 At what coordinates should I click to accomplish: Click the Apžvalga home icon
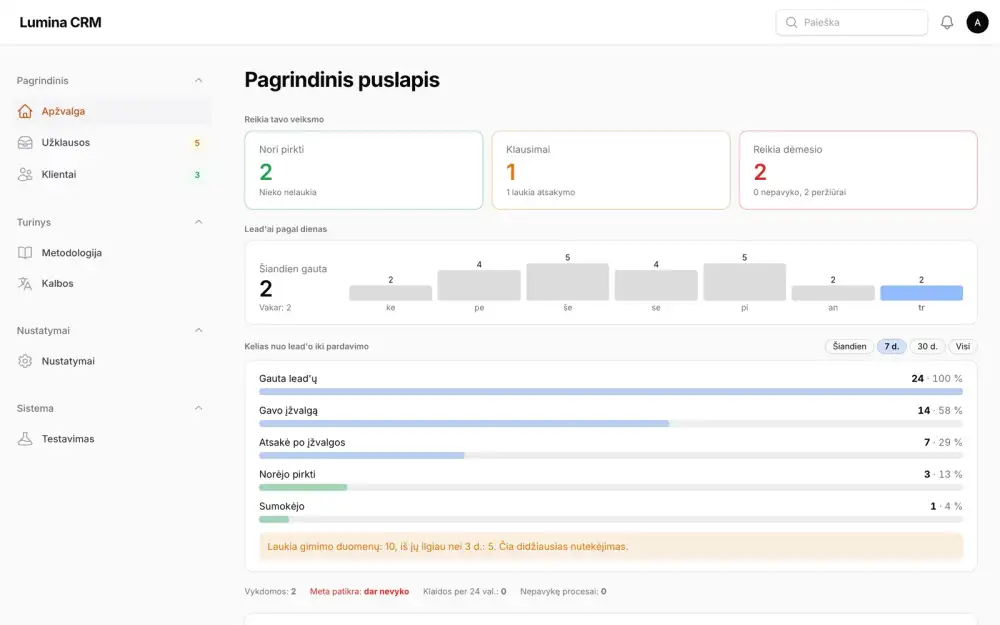pos(25,111)
